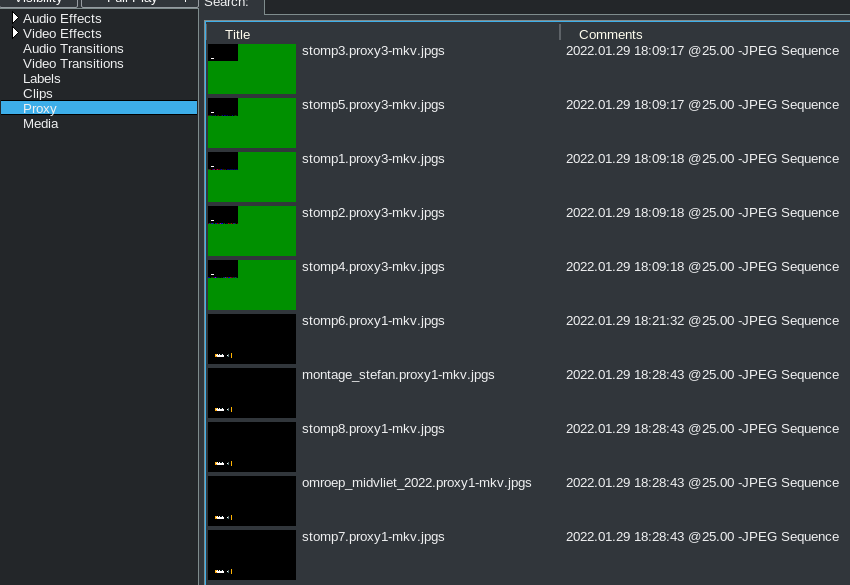
Task: Select the stomp5.proxy3-mkv.jpgs thumbnail
Action: [252, 123]
